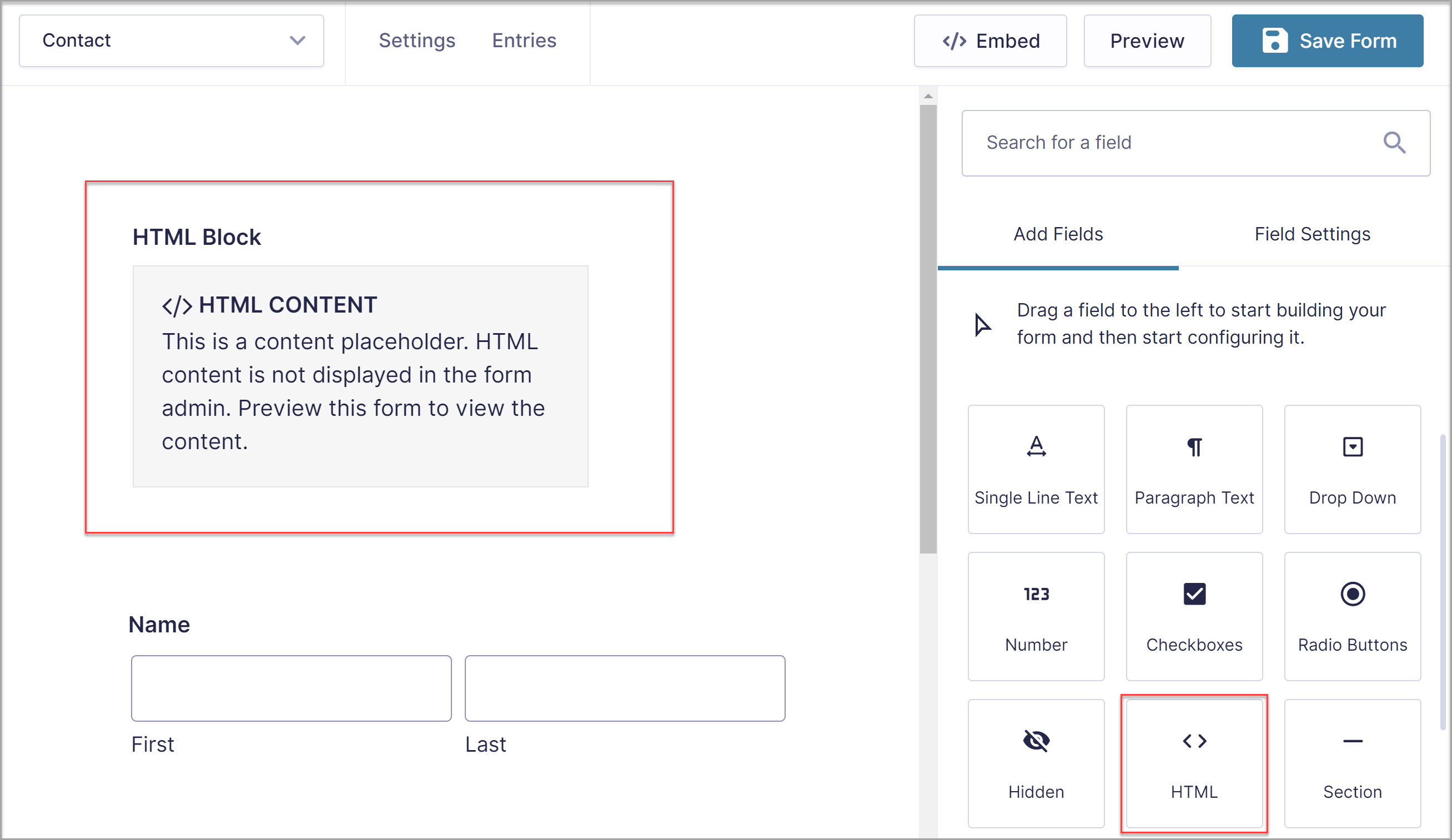Click the Name field label
Viewport: 1452px width, 840px height.
(159, 625)
